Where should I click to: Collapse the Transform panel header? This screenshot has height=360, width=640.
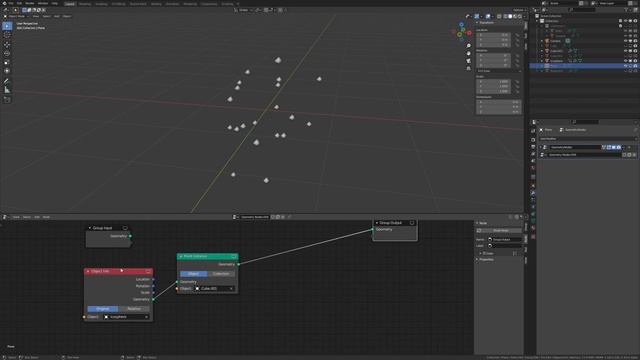point(487,23)
